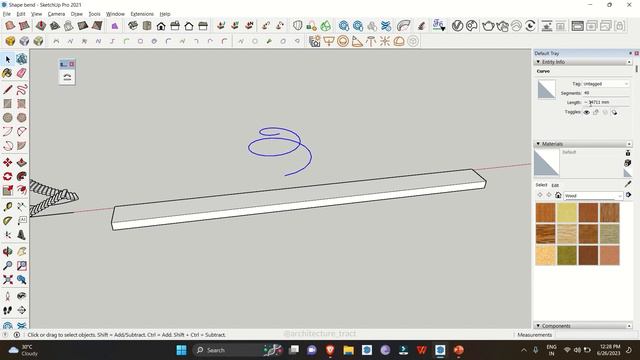The height and width of the screenshot is (360, 640).
Task: Click the sunburst star toolbar icon
Action: [x=385, y=41]
